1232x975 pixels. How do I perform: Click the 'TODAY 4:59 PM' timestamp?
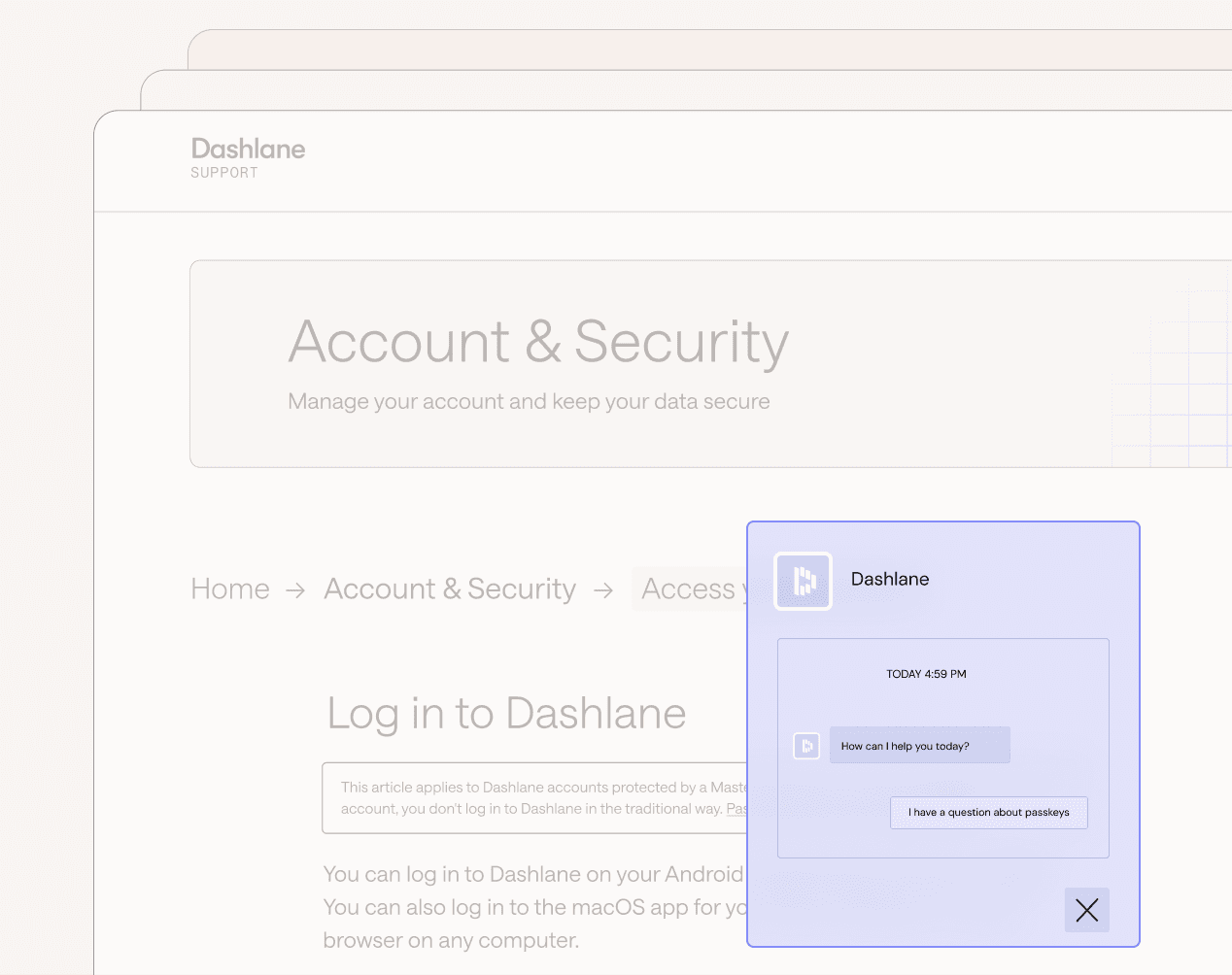coord(926,673)
